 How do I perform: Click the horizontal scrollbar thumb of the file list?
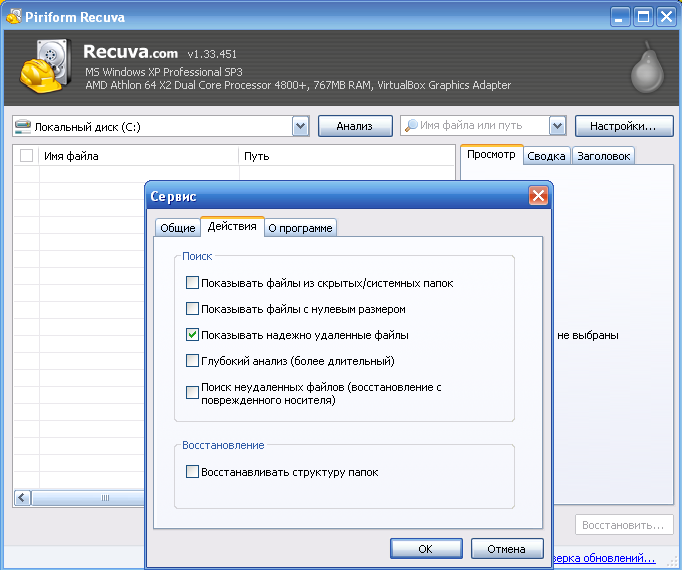[x=89, y=498]
